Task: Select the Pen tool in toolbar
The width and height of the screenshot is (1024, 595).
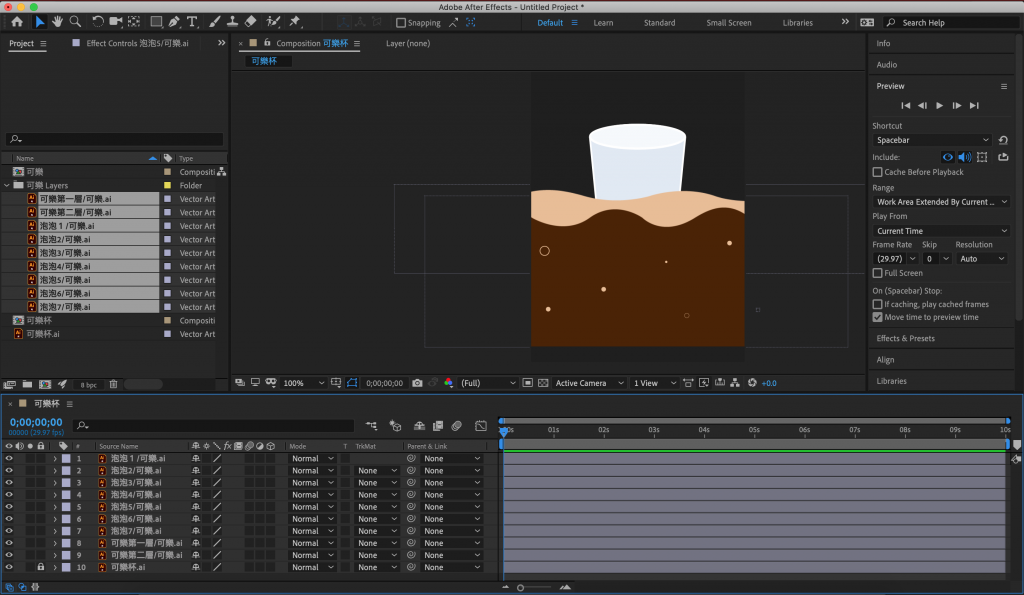Action: [x=174, y=21]
